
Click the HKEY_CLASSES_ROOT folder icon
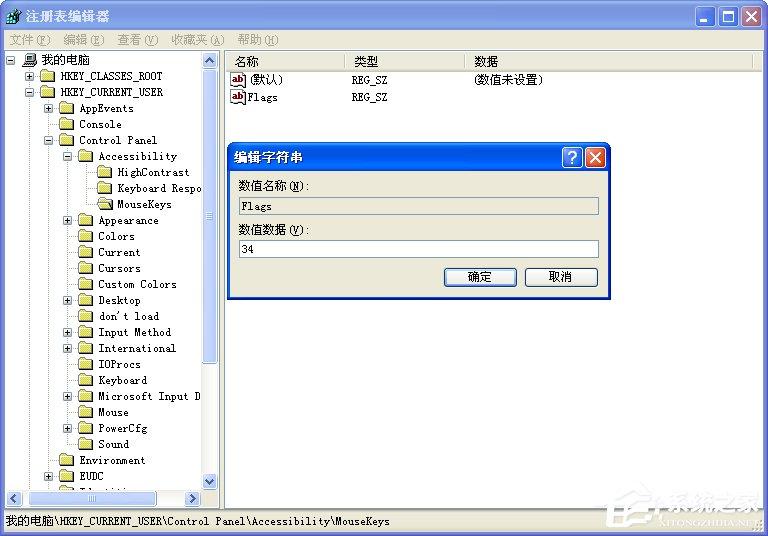pyautogui.click(x=48, y=76)
